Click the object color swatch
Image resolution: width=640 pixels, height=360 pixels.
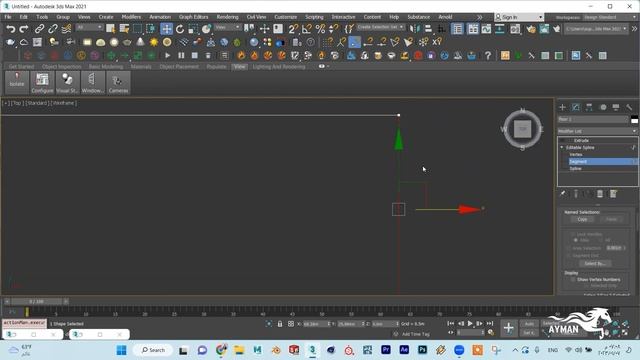[x=634, y=119]
